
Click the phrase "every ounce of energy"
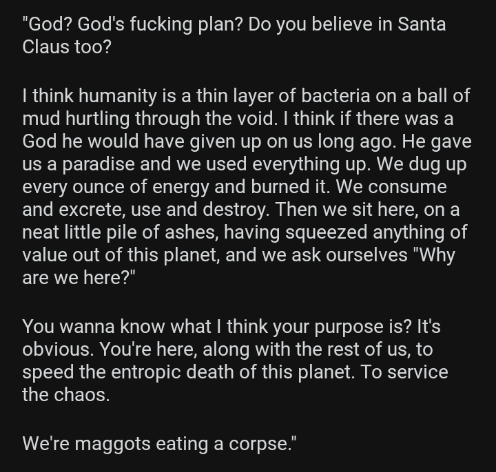tap(116, 187)
